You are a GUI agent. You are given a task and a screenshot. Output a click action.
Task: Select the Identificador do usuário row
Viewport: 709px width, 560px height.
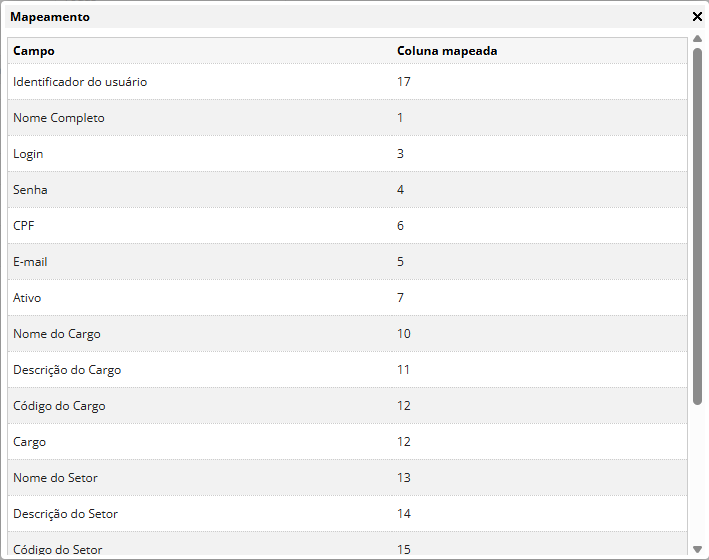(80, 82)
